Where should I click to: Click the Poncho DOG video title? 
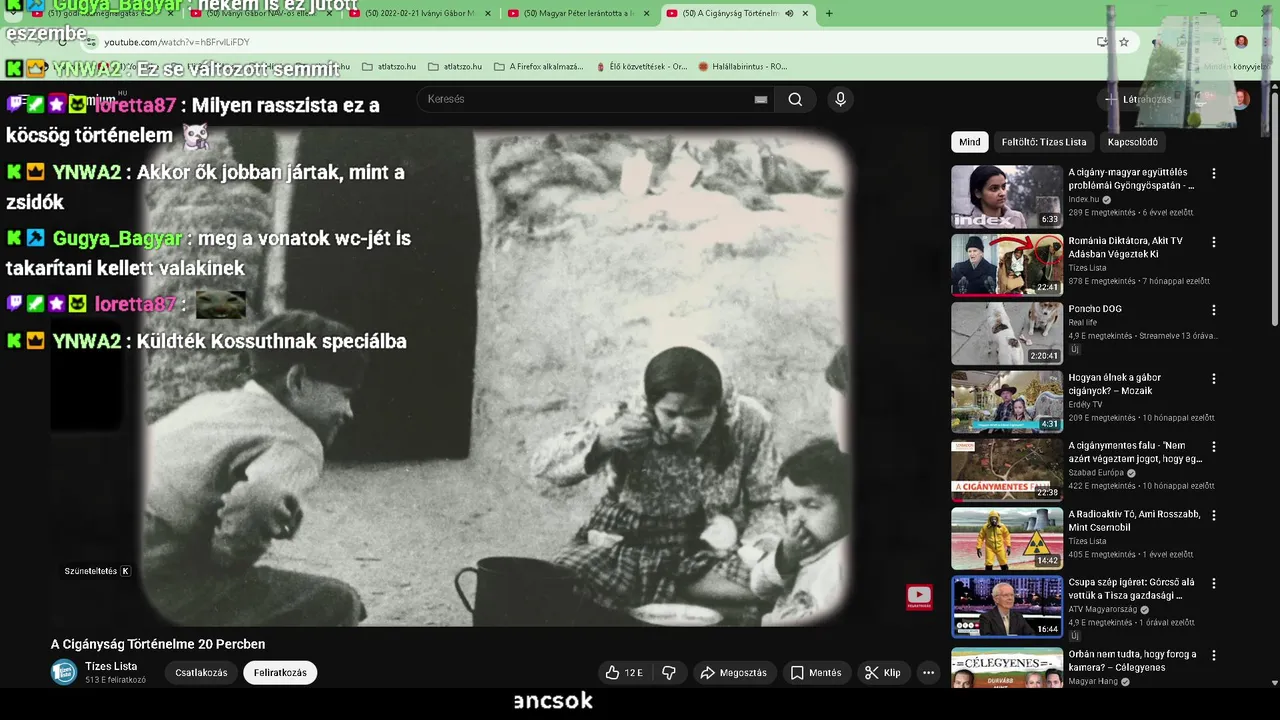pyautogui.click(x=1095, y=309)
